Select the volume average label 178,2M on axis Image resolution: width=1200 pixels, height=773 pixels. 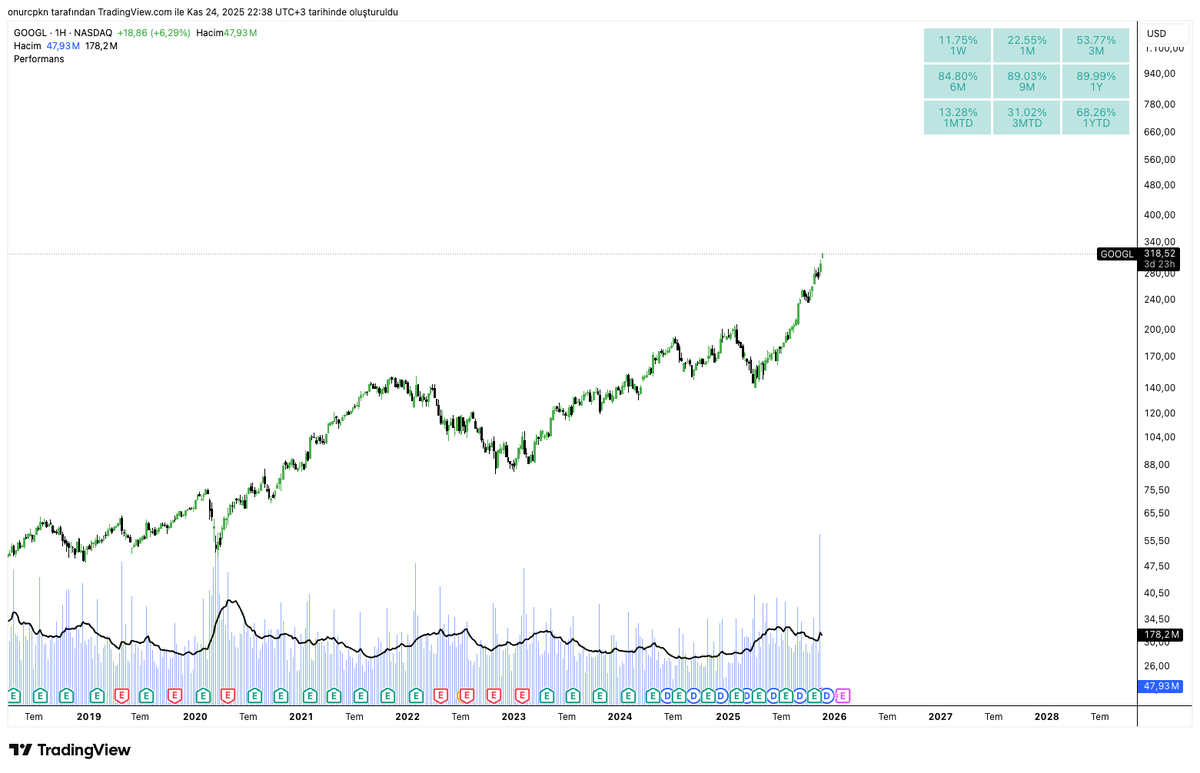[1161, 635]
